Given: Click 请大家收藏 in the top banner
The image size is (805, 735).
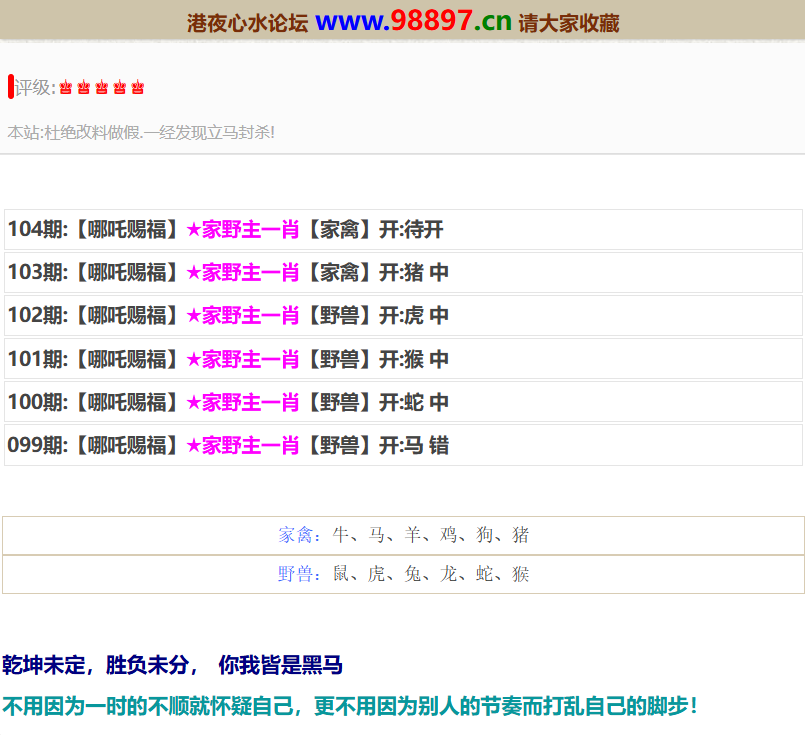Looking at the screenshot, I should point(568,23).
